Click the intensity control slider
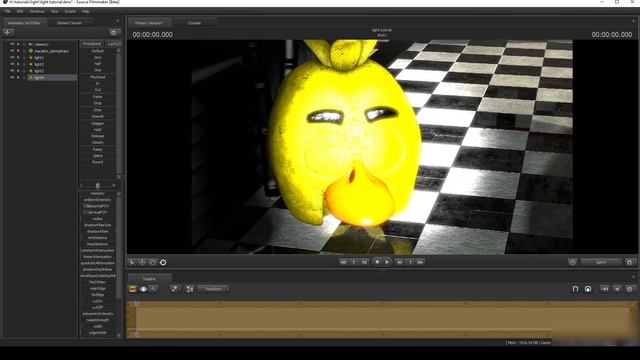The image size is (640, 360). click(98, 193)
